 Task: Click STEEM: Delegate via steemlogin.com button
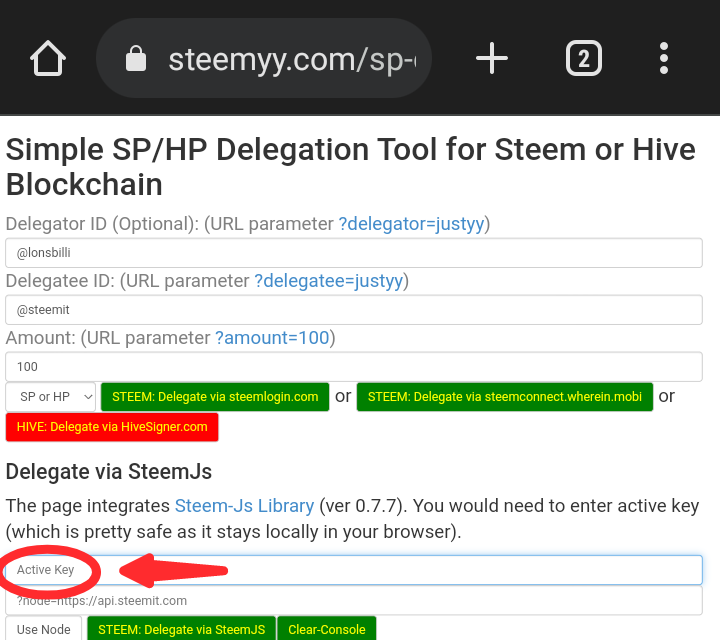[215, 397]
